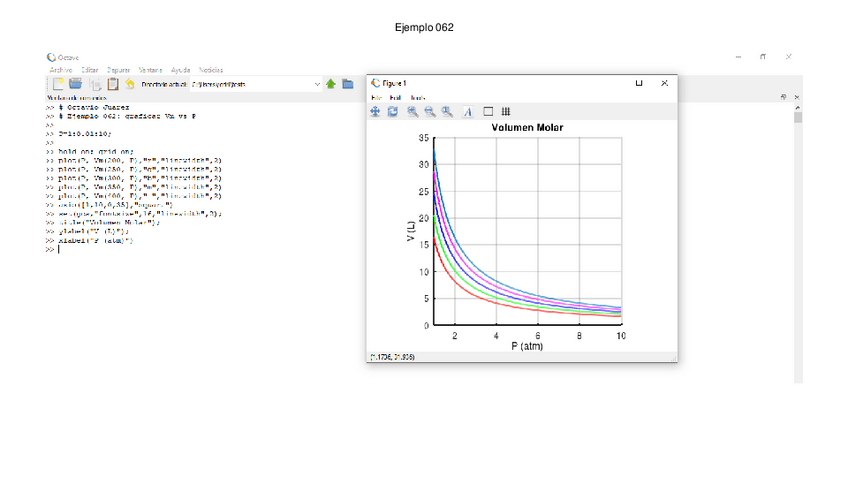Click the Paste clipboard icon
This screenshot has height=477, width=848.
click(112, 85)
